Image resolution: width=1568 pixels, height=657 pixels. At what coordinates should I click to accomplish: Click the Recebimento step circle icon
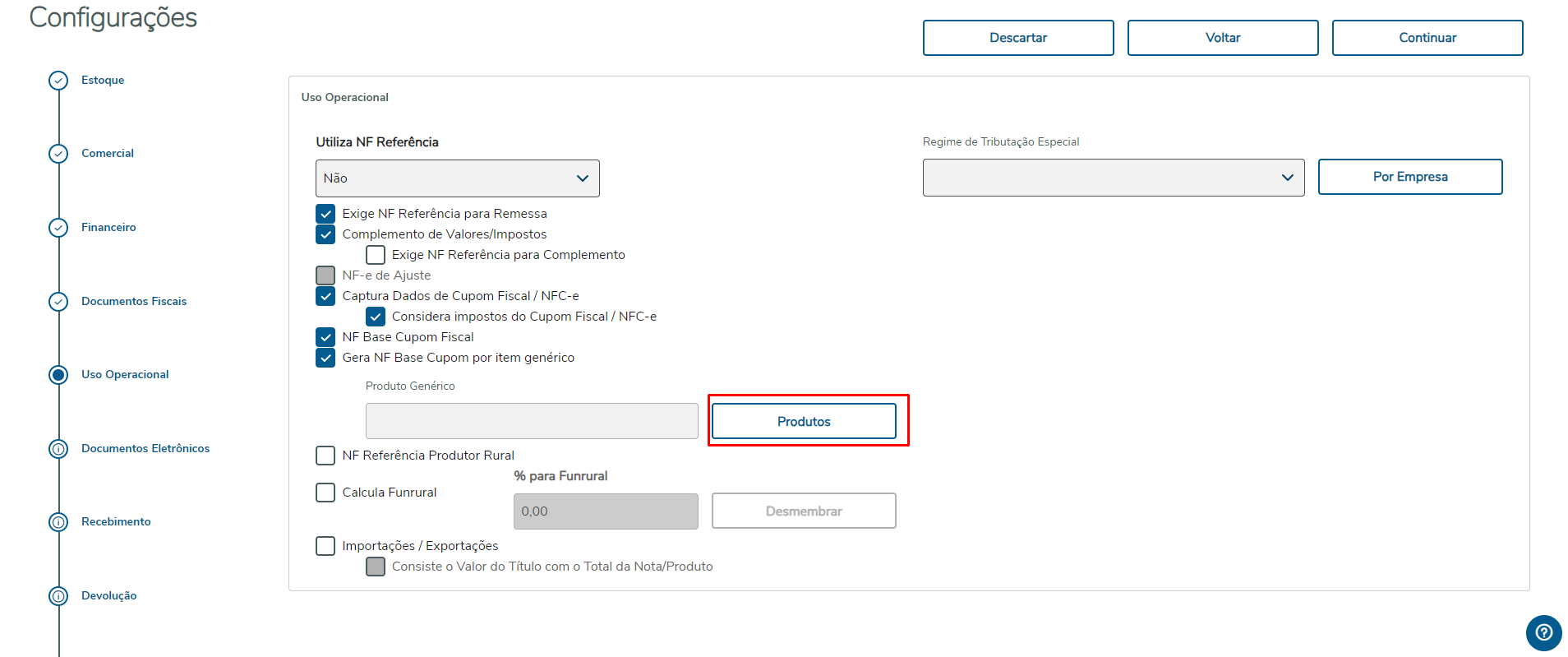(x=58, y=522)
